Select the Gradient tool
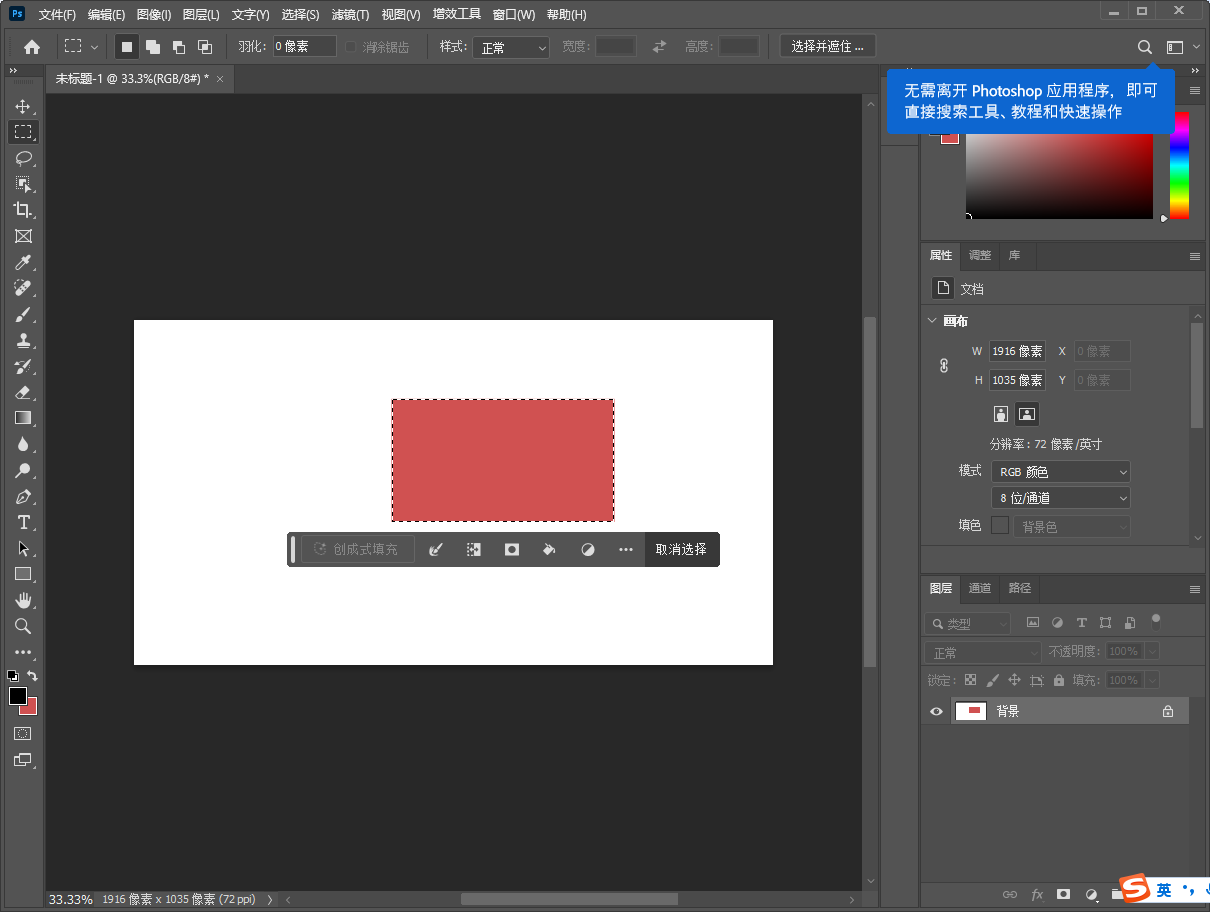1210x912 pixels. [x=23, y=418]
